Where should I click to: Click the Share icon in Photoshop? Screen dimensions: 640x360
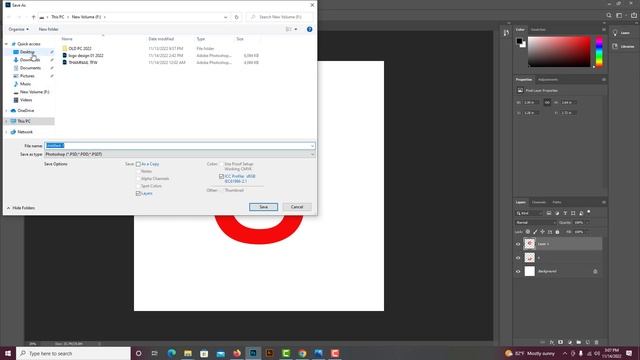(634, 15)
